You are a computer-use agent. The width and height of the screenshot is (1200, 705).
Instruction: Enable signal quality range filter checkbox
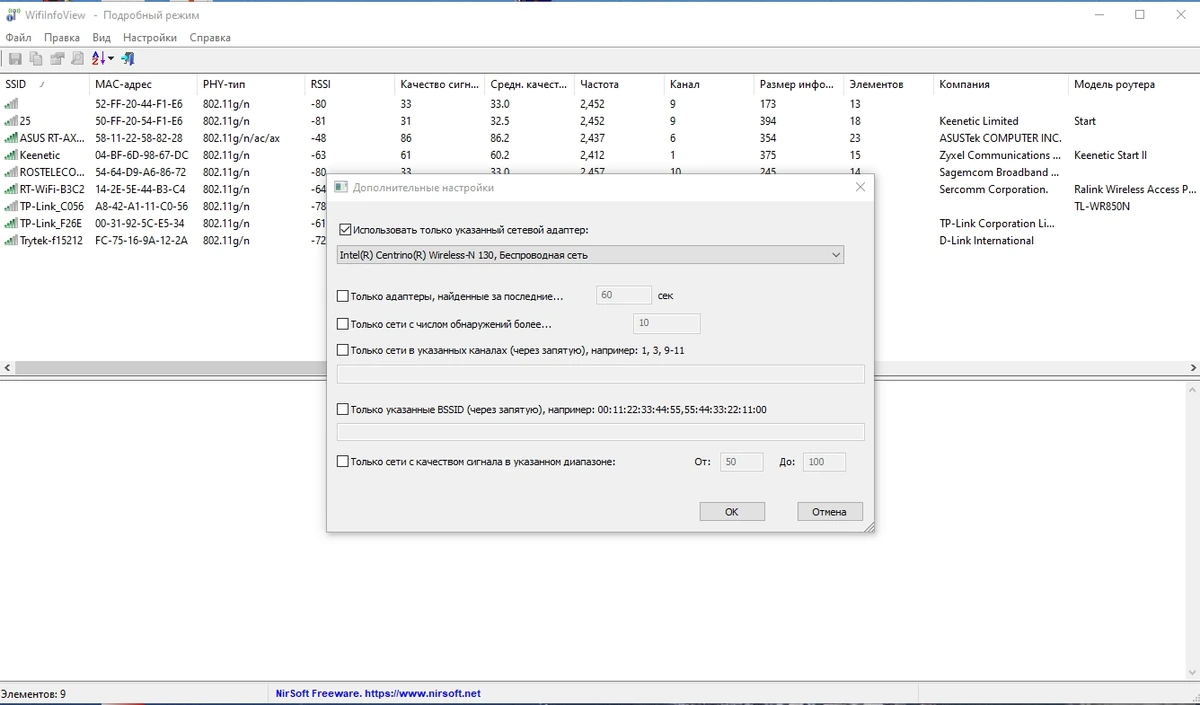click(x=343, y=462)
